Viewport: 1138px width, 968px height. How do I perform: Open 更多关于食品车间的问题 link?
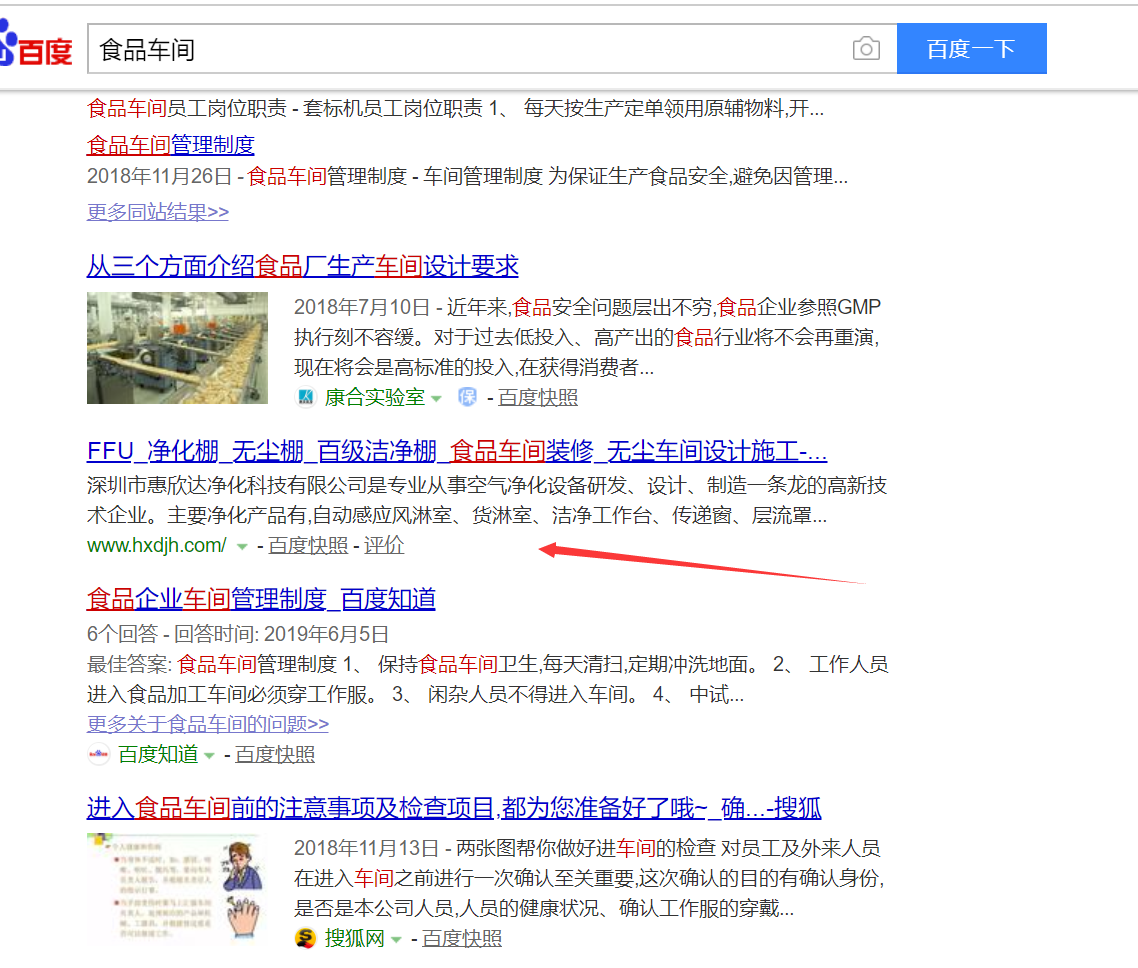pos(208,724)
